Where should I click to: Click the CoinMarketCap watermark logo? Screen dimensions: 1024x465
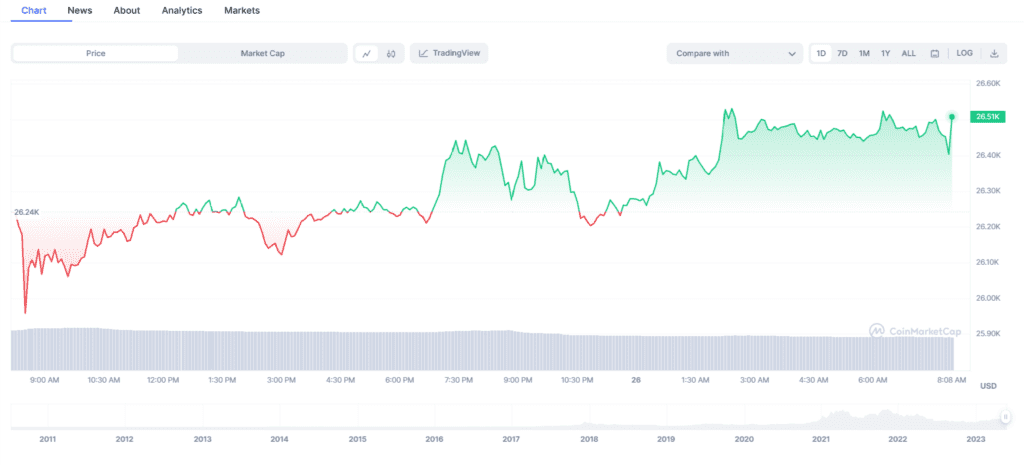click(x=915, y=332)
